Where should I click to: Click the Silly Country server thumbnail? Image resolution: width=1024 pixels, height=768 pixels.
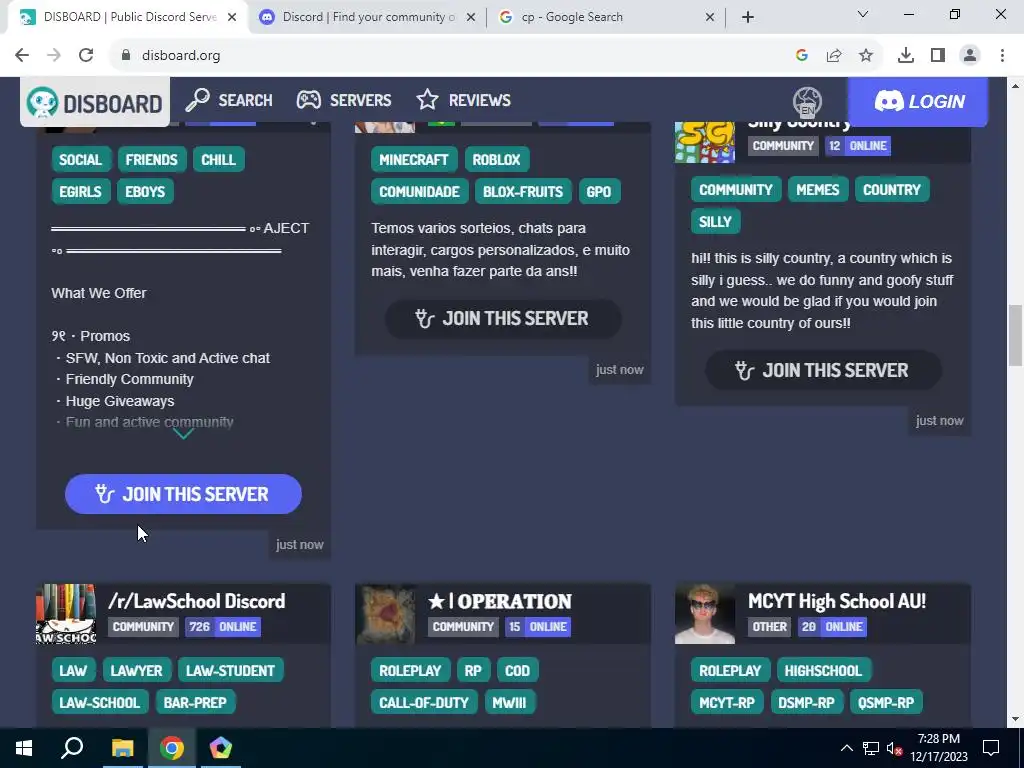click(x=705, y=142)
